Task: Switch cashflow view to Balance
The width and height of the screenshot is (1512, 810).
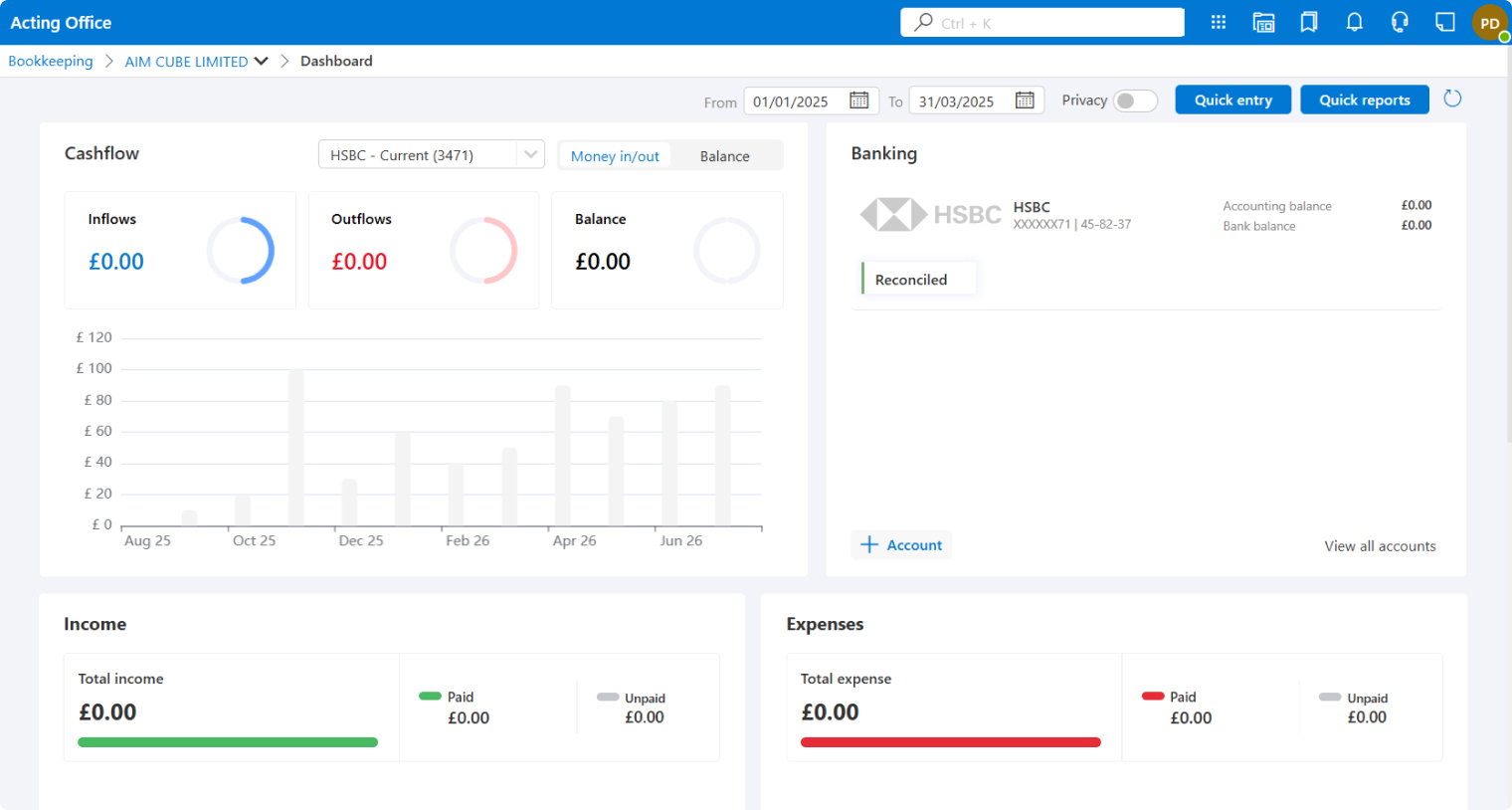Action: tap(724, 156)
